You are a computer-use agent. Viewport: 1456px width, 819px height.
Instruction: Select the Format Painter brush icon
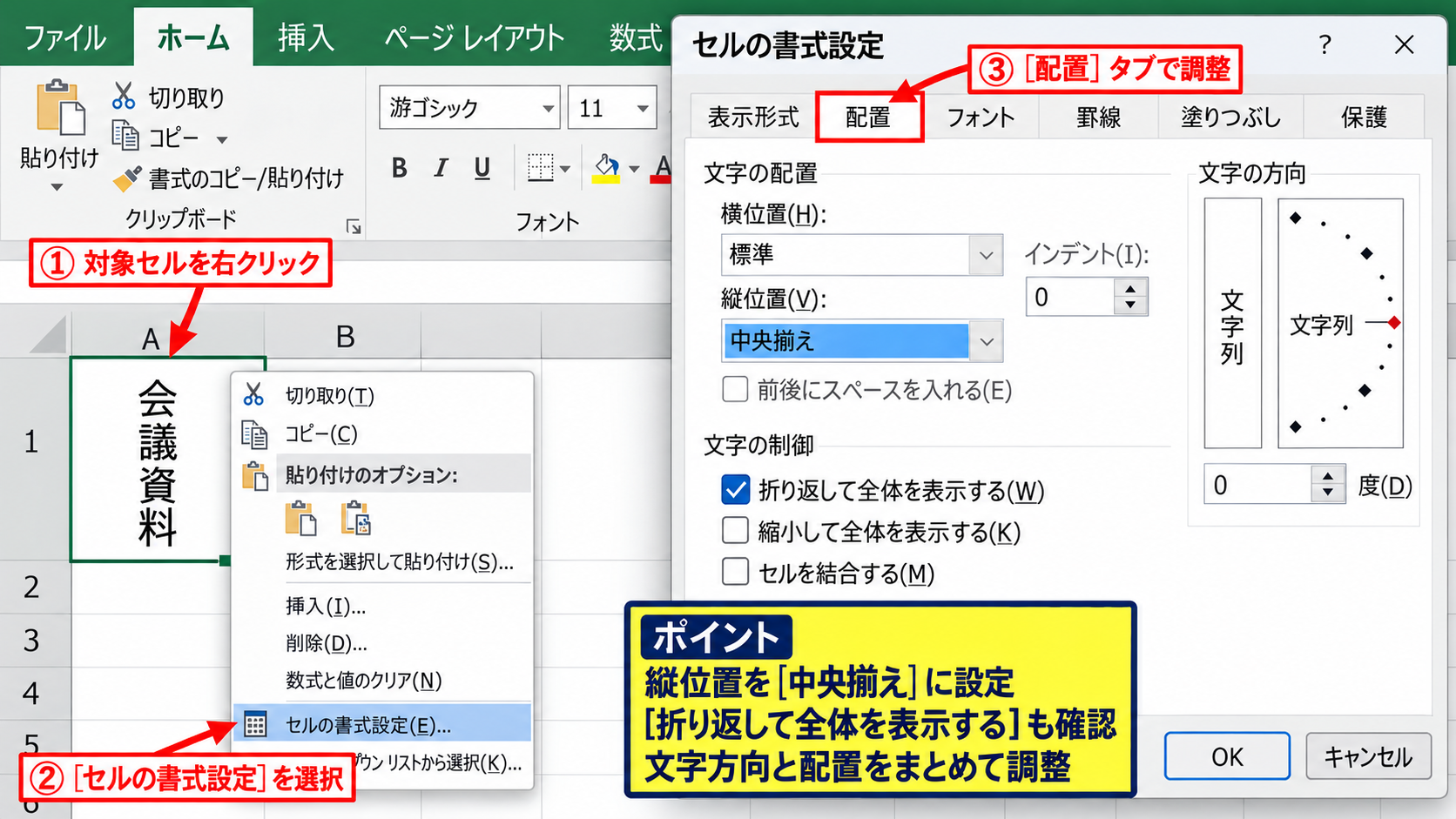127,178
